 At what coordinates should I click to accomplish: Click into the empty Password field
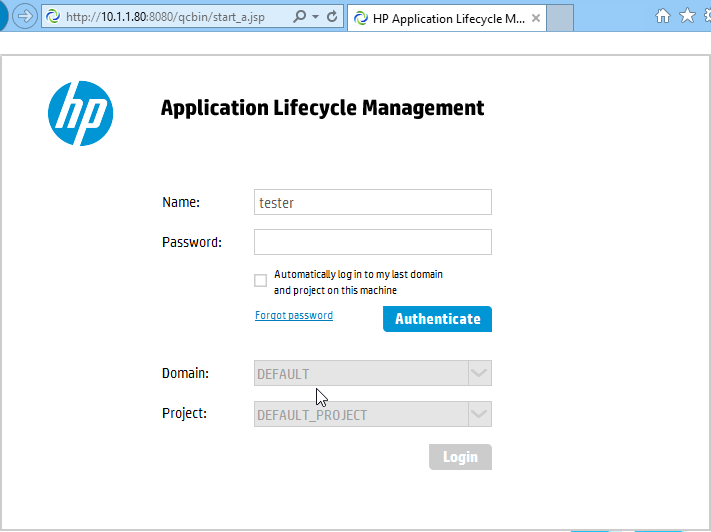coord(373,242)
